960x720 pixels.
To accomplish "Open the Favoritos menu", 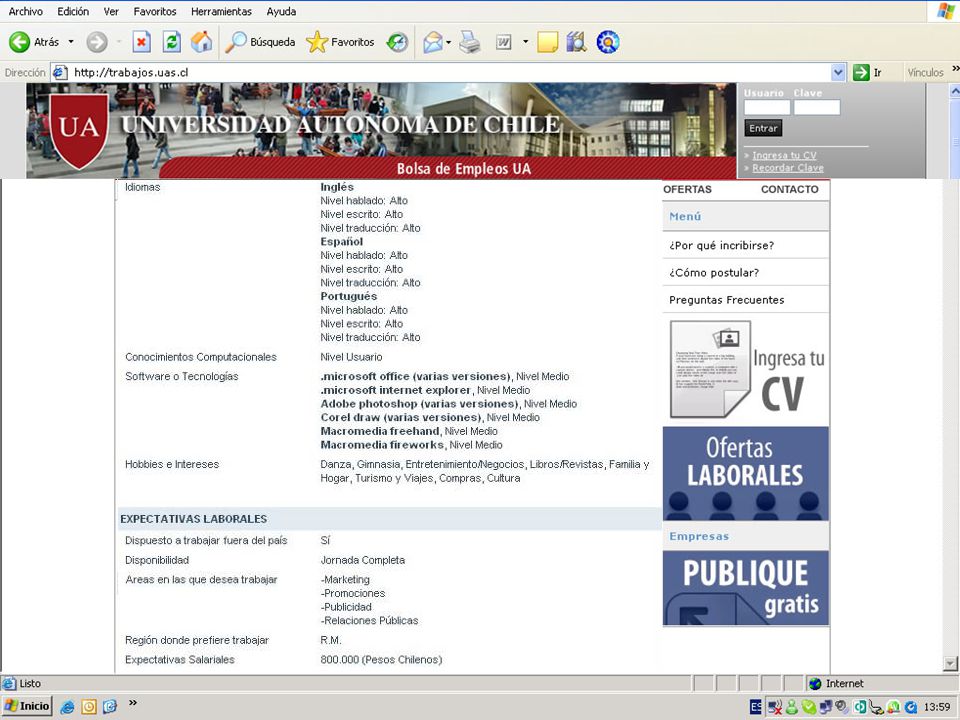I will [155, 11].
